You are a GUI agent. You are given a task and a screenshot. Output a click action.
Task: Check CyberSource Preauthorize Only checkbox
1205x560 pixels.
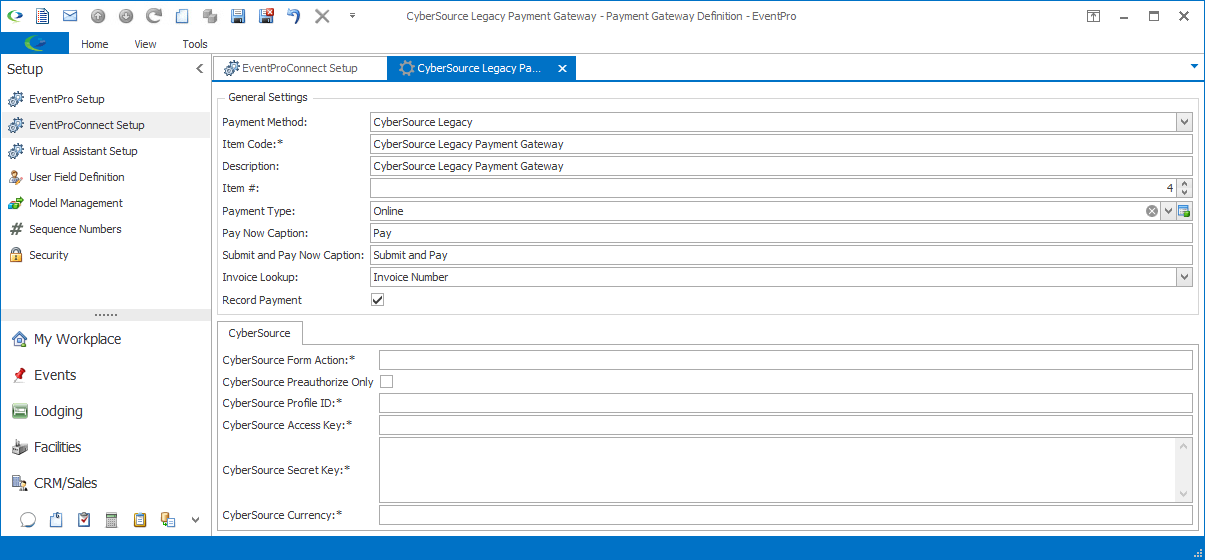[386, 381]
